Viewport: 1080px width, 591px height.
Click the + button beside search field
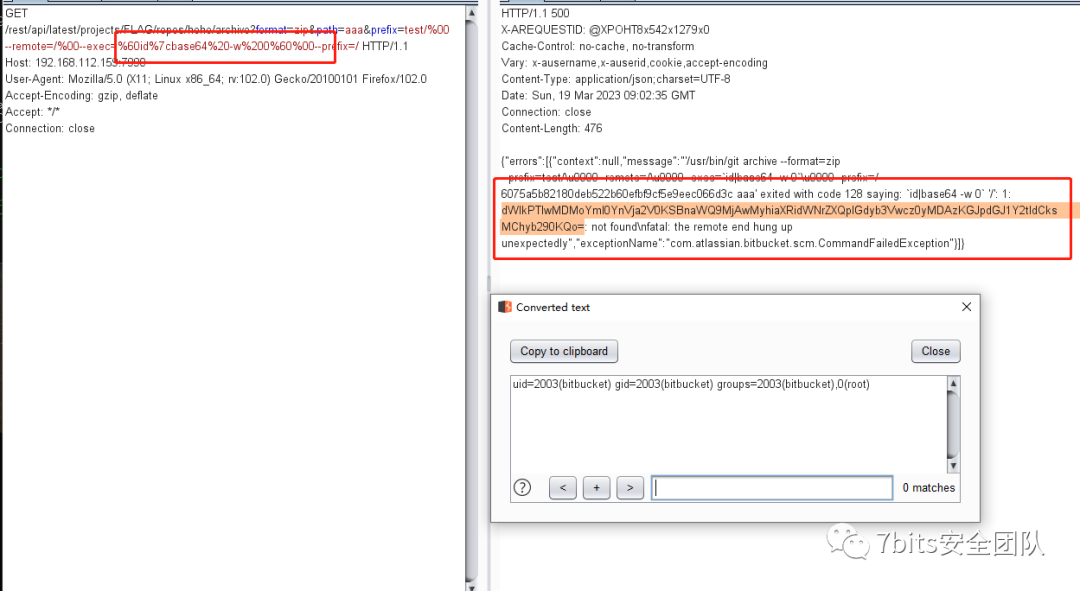(x=596, y=488)
